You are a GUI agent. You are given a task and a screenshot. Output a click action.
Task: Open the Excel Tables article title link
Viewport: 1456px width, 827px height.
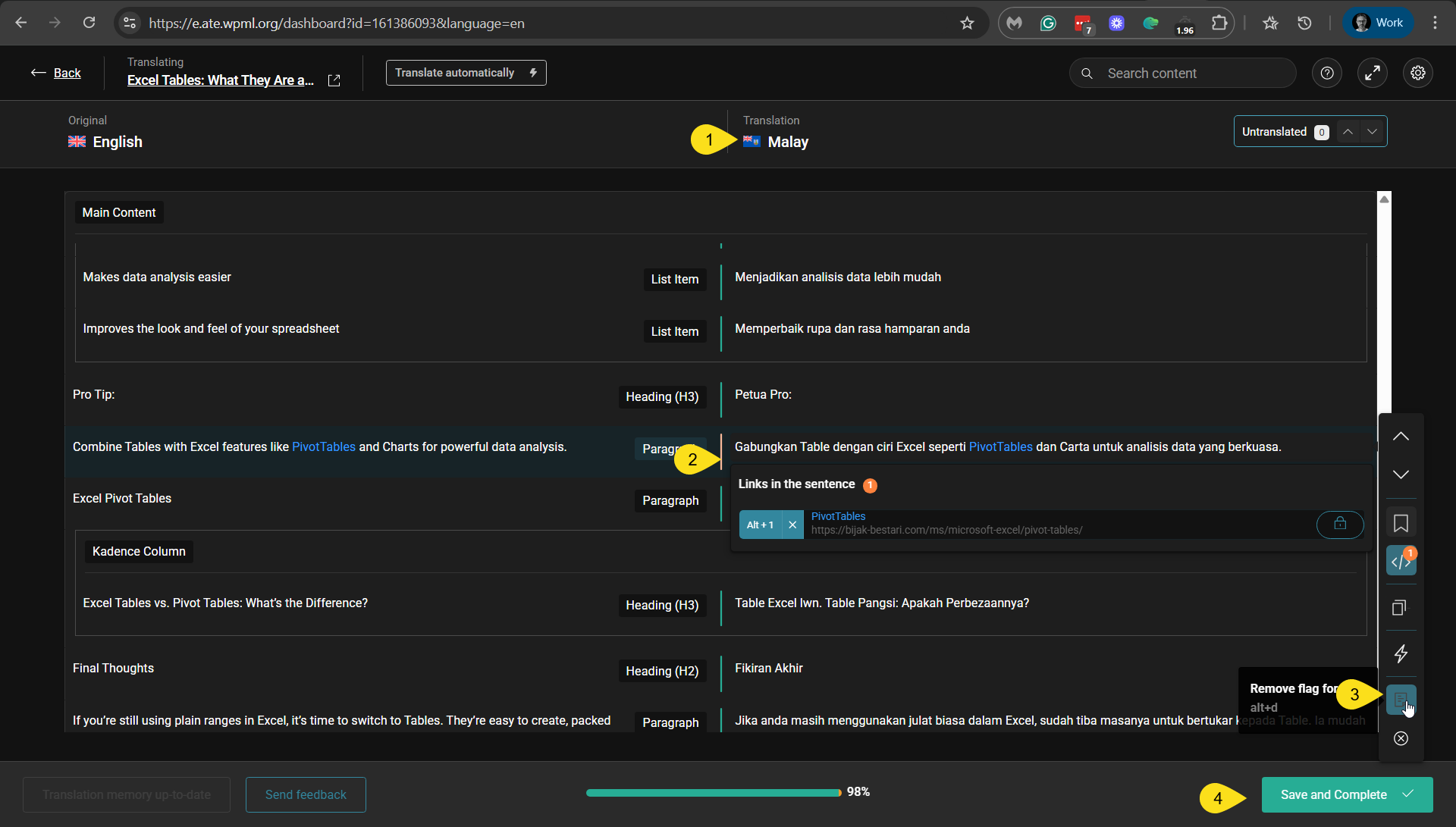[x=220, y=80]
